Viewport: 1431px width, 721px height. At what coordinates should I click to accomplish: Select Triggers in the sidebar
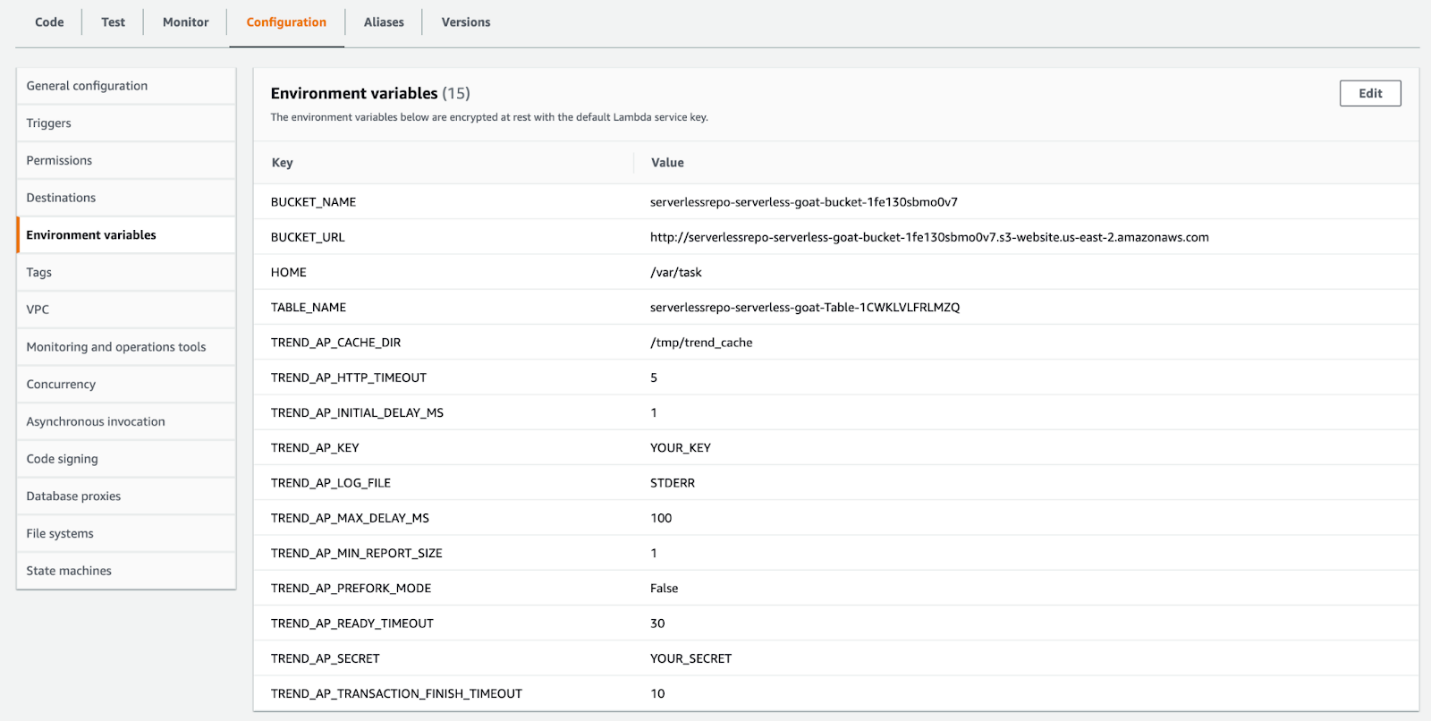[x=49, y=123]
